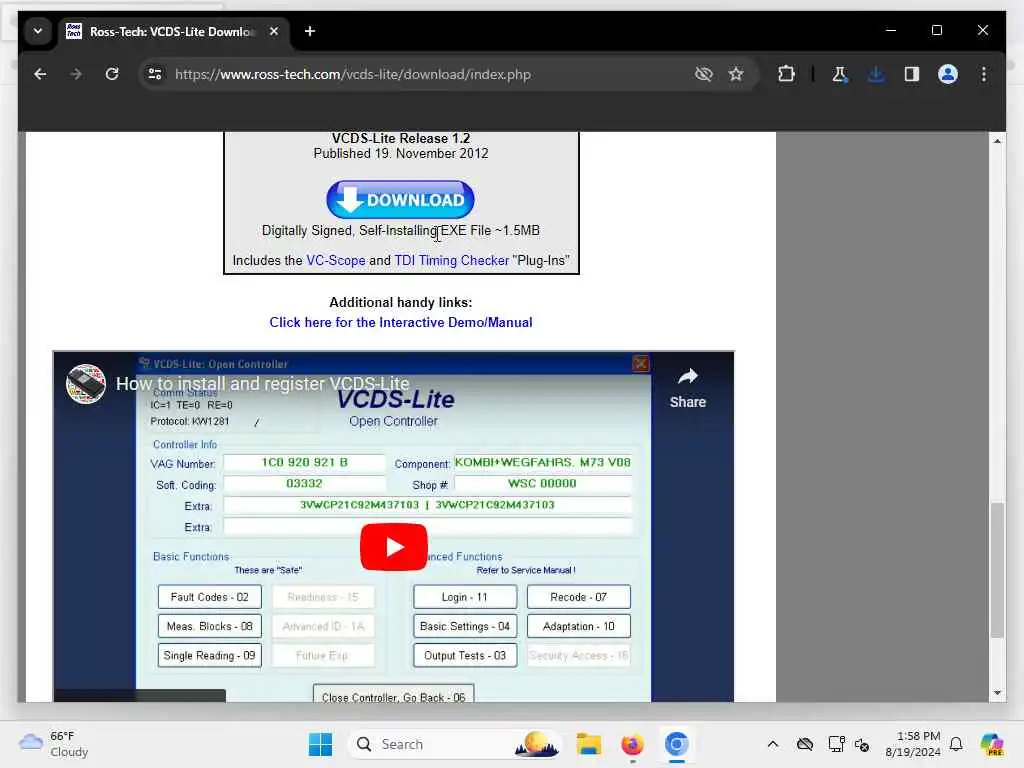The image size is (1024, 768).
Task: Click the browser forward arrow
Action: click(x=76, y=74)
